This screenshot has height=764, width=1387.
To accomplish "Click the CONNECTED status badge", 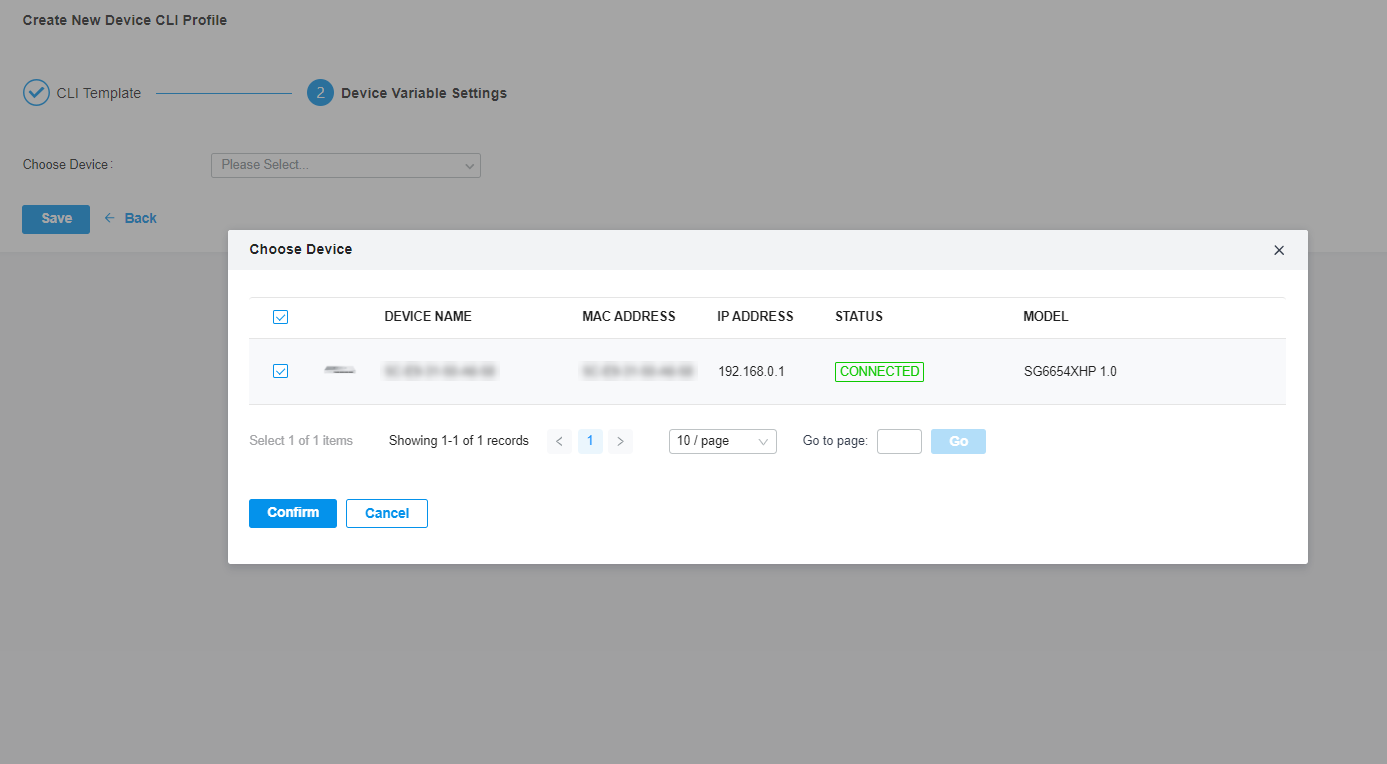I will click(879, 371).
